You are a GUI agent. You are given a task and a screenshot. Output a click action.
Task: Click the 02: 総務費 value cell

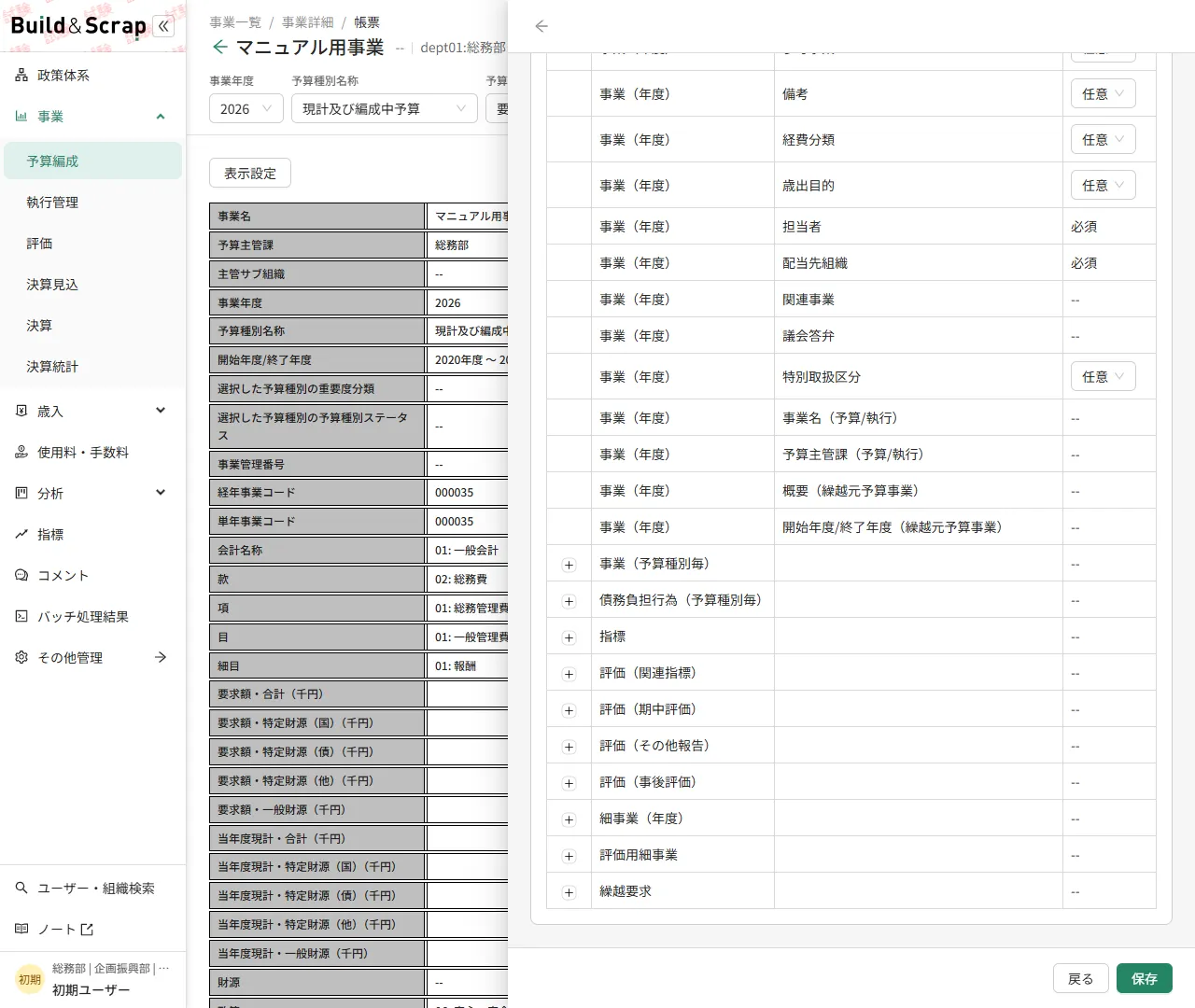click(x=468, y=580)
